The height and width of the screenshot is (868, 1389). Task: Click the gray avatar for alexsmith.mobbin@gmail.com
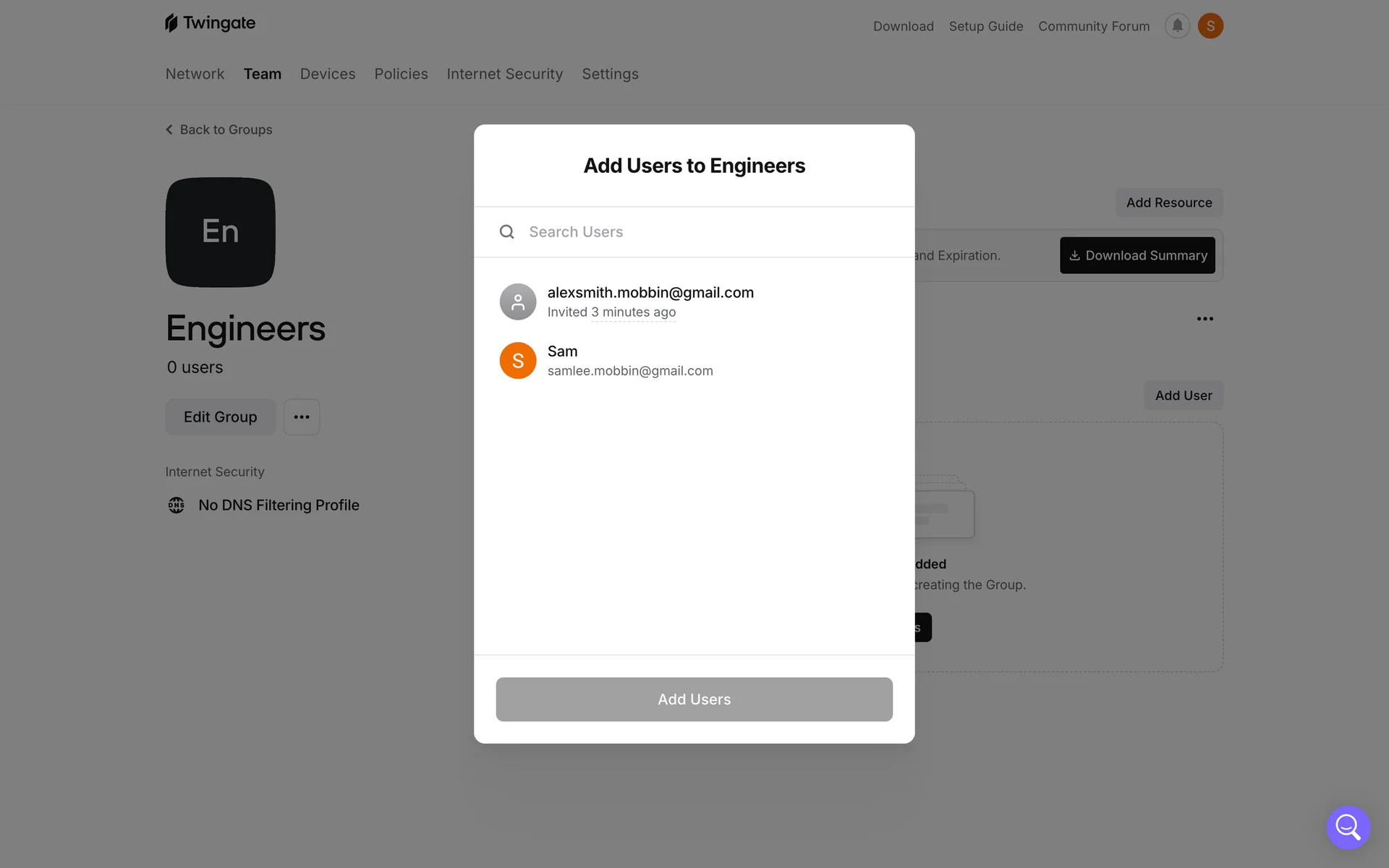coord(518,302)
